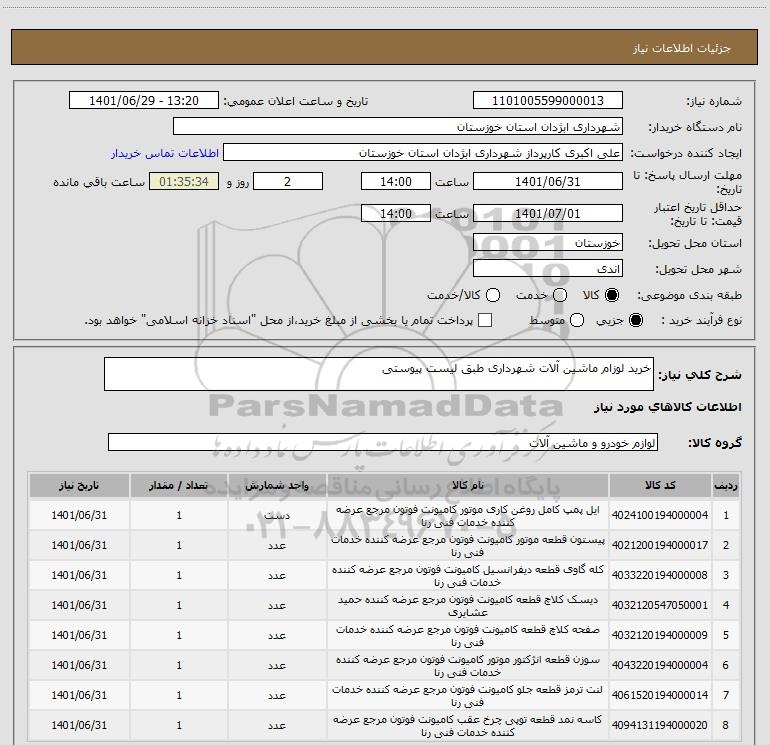Click the remaining days field showing 2
Screen dimensions: 770x745
click(x=288, y=181)
